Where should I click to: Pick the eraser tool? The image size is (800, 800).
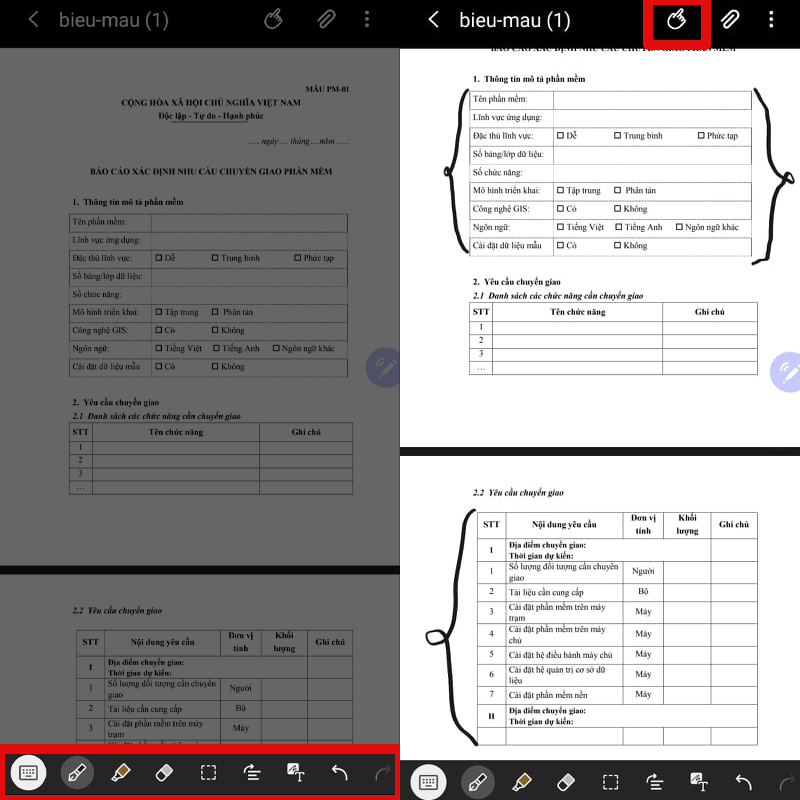click(164, 772)
